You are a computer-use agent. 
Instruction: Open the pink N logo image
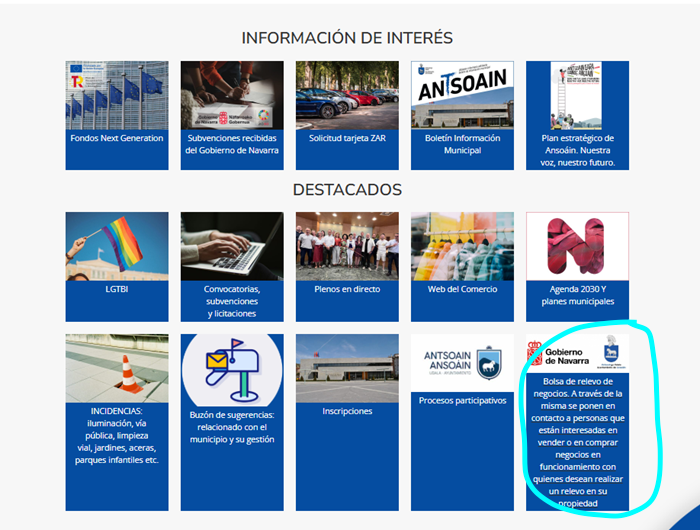pos(578,246)
